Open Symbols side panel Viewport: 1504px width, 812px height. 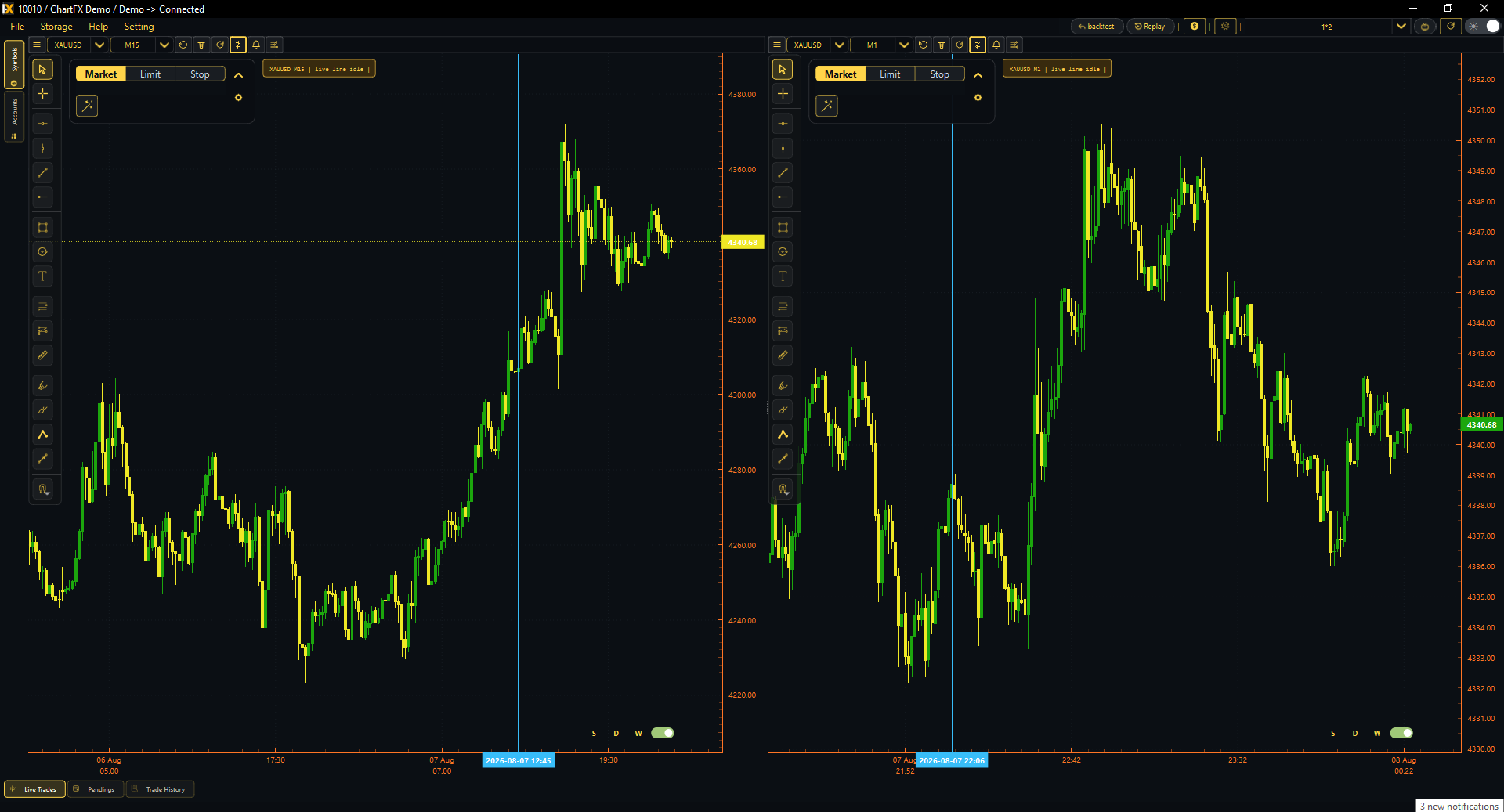coord(14,64)
